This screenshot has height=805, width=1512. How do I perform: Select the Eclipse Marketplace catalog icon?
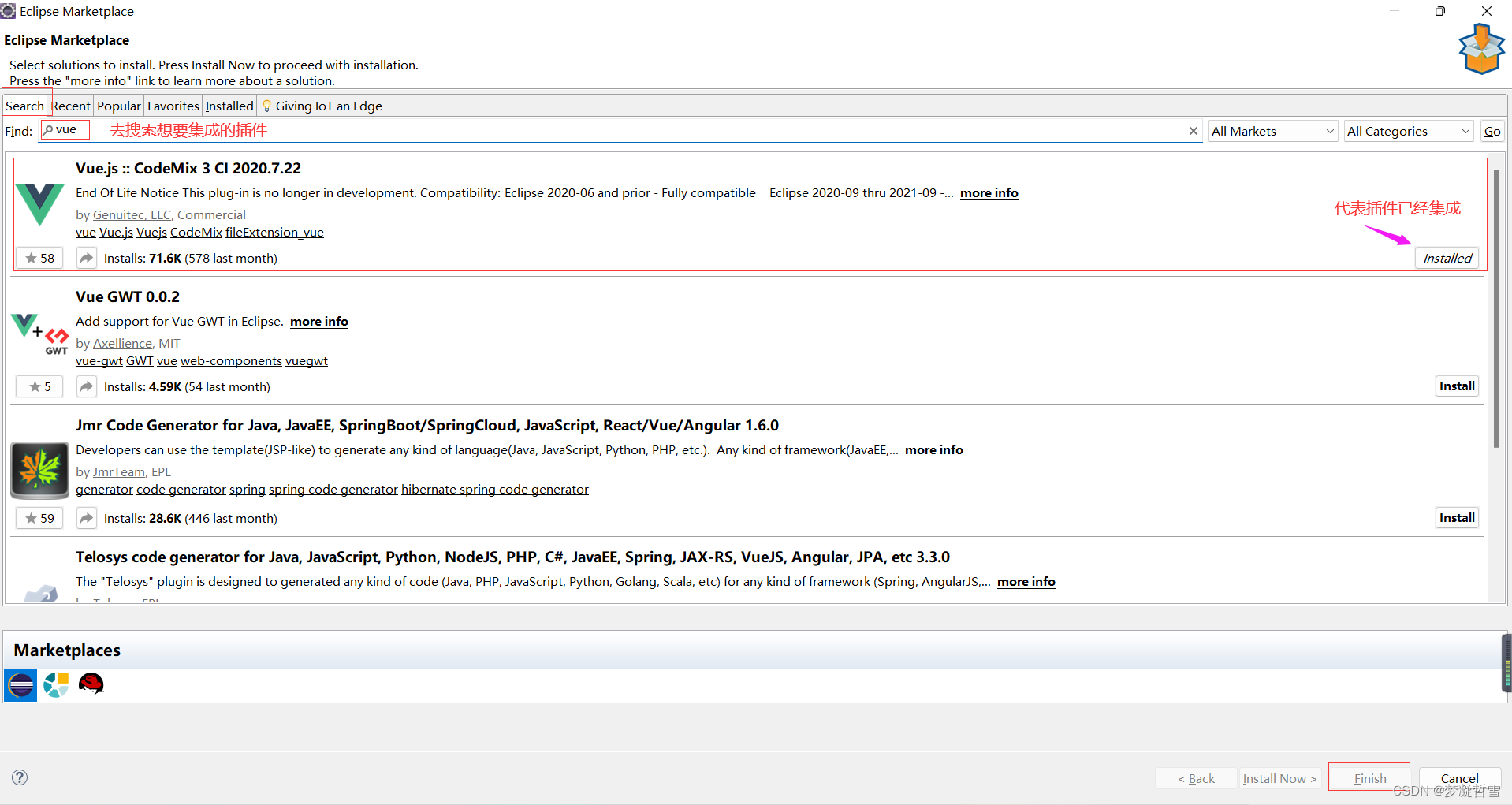click(20, 685)
